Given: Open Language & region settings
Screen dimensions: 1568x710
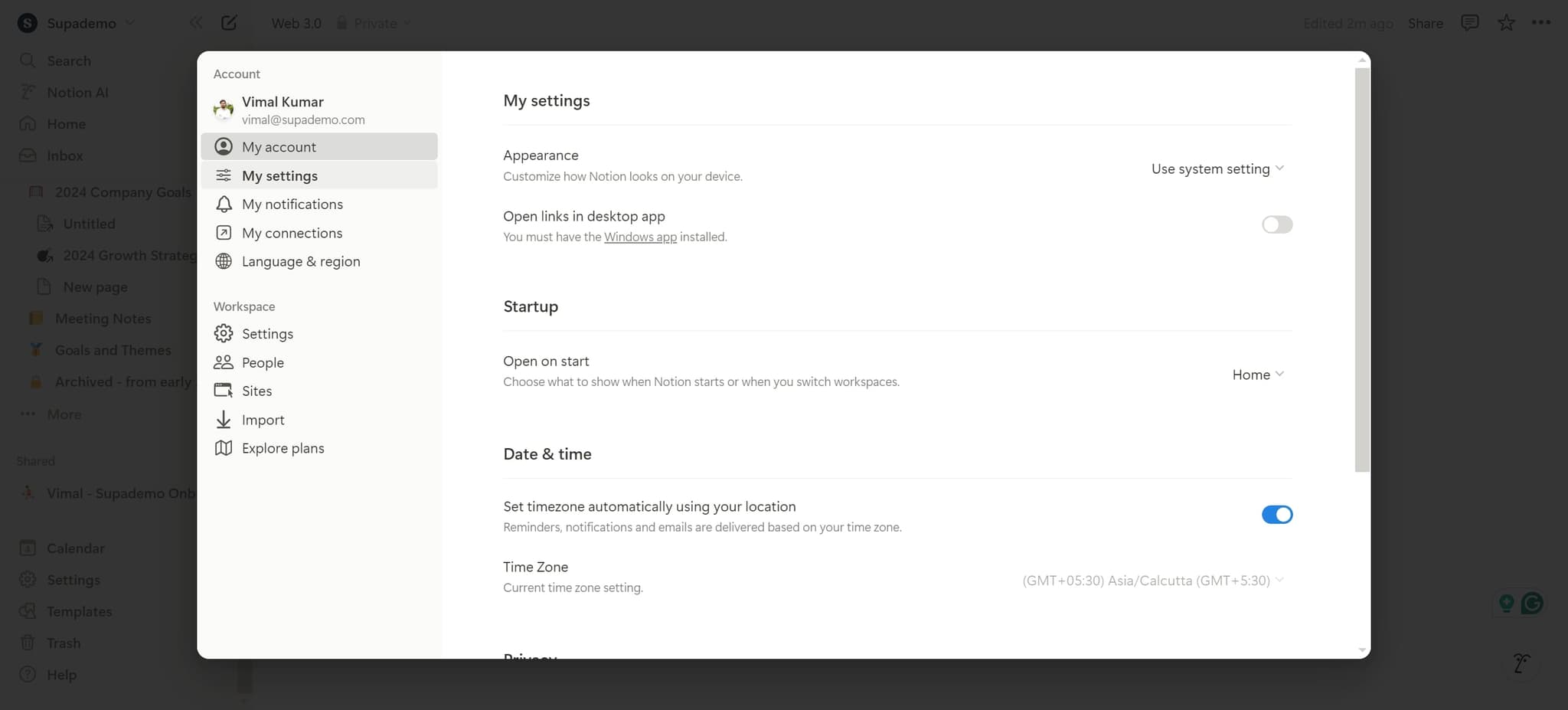Looking at the screenshot, I should (x=300, y=261).
